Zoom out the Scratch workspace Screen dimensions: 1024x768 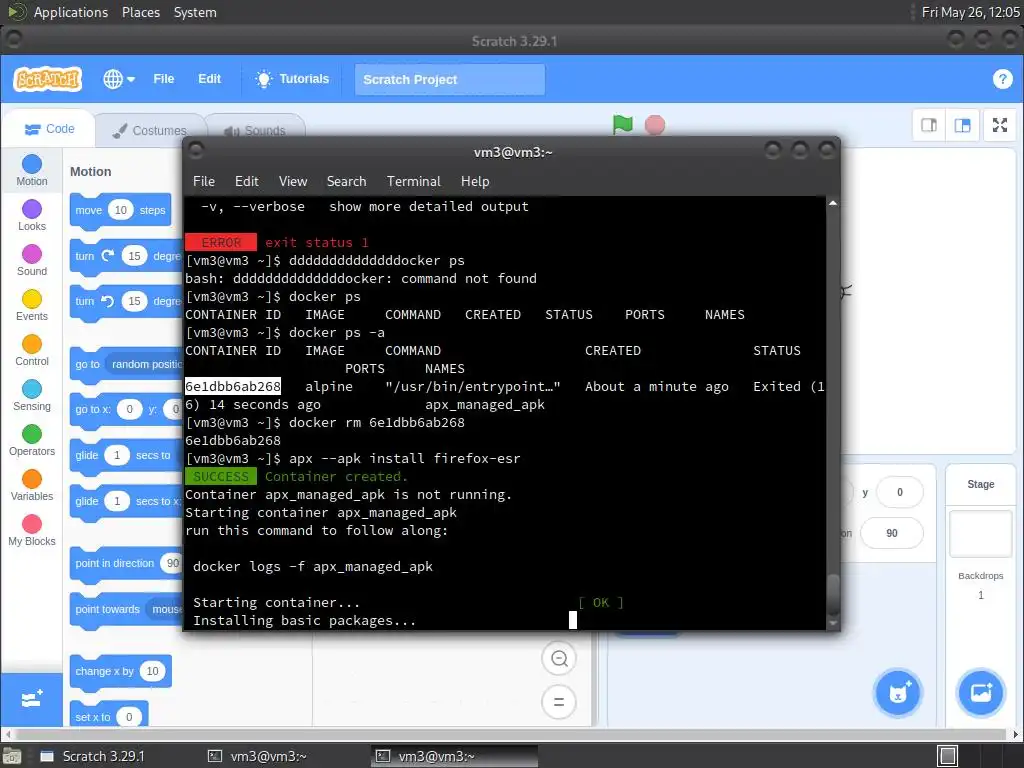point(559,658)
